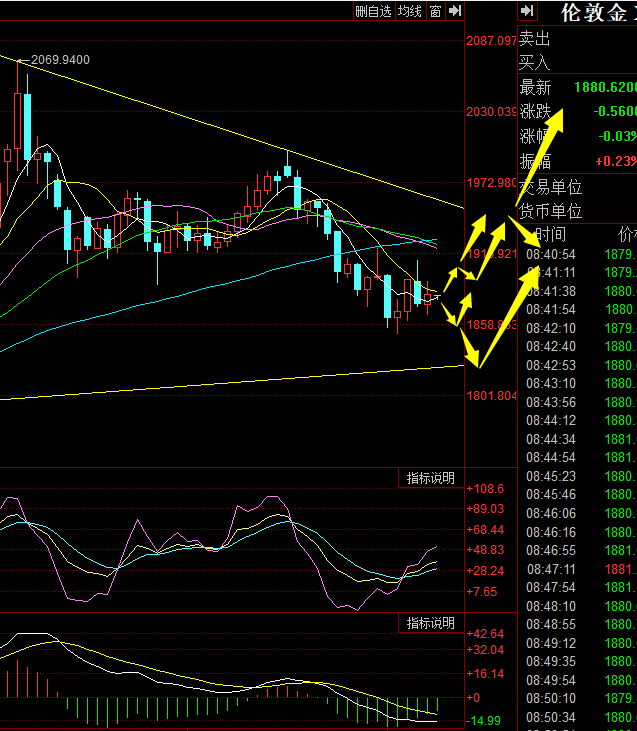
Task: Open 指标说明 for the upper oscillator panel
Action: [x=430, y=478]
